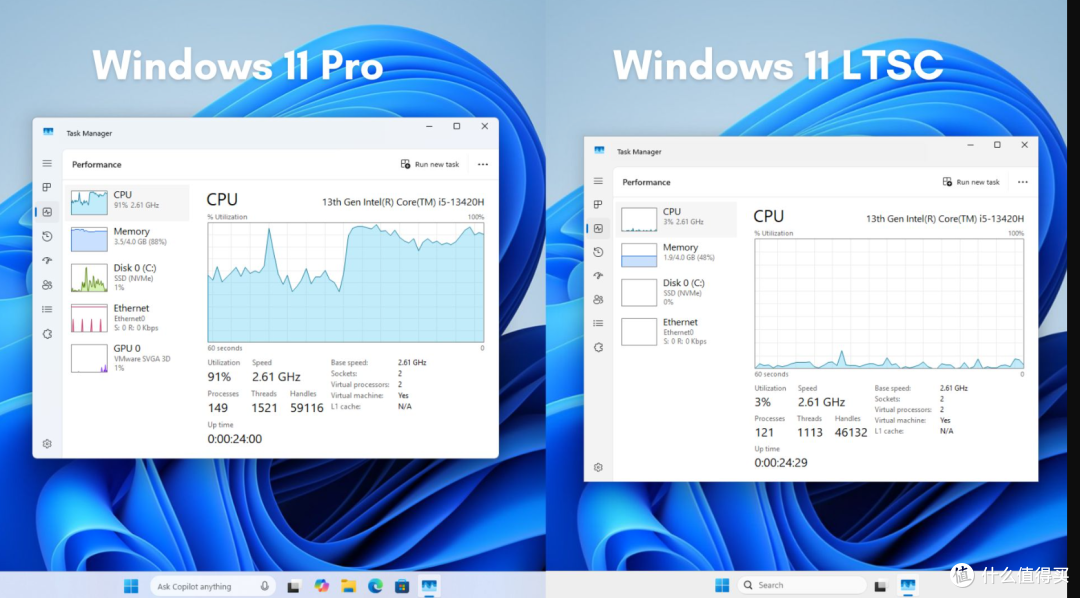Open Task View on LTSC taskbar

click(x=880, y=586)
